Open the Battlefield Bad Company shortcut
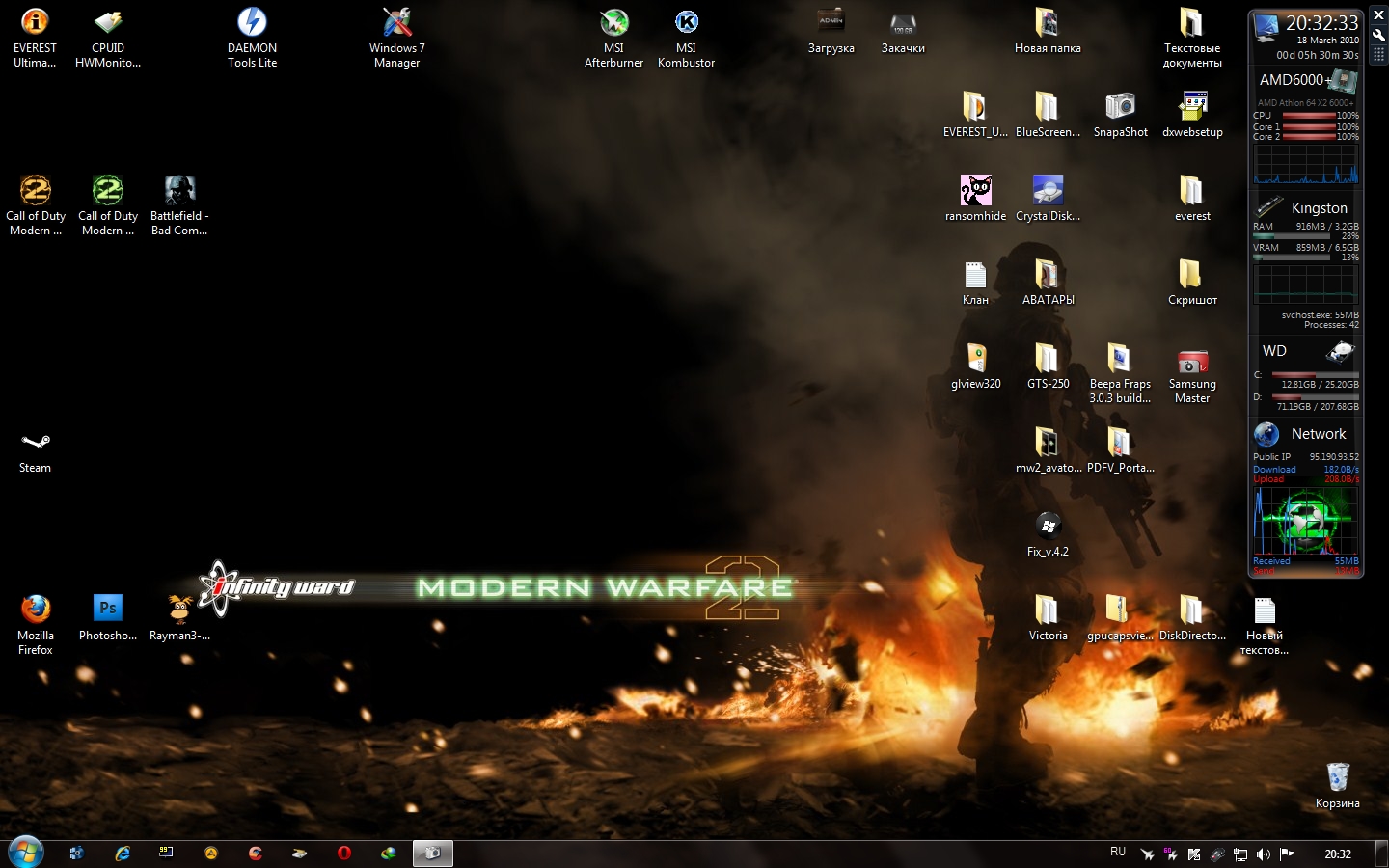 pyautogui.click(x=179, y=191)
